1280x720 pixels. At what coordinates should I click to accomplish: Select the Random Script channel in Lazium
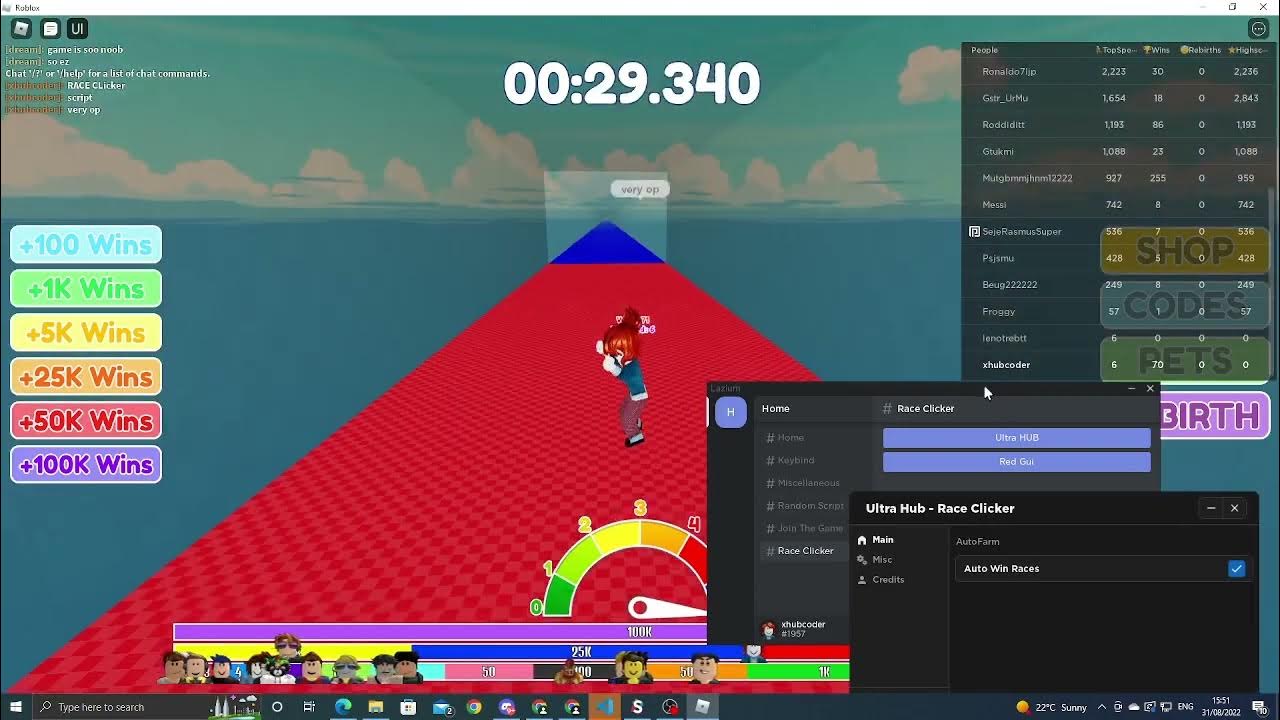(804, 506)
